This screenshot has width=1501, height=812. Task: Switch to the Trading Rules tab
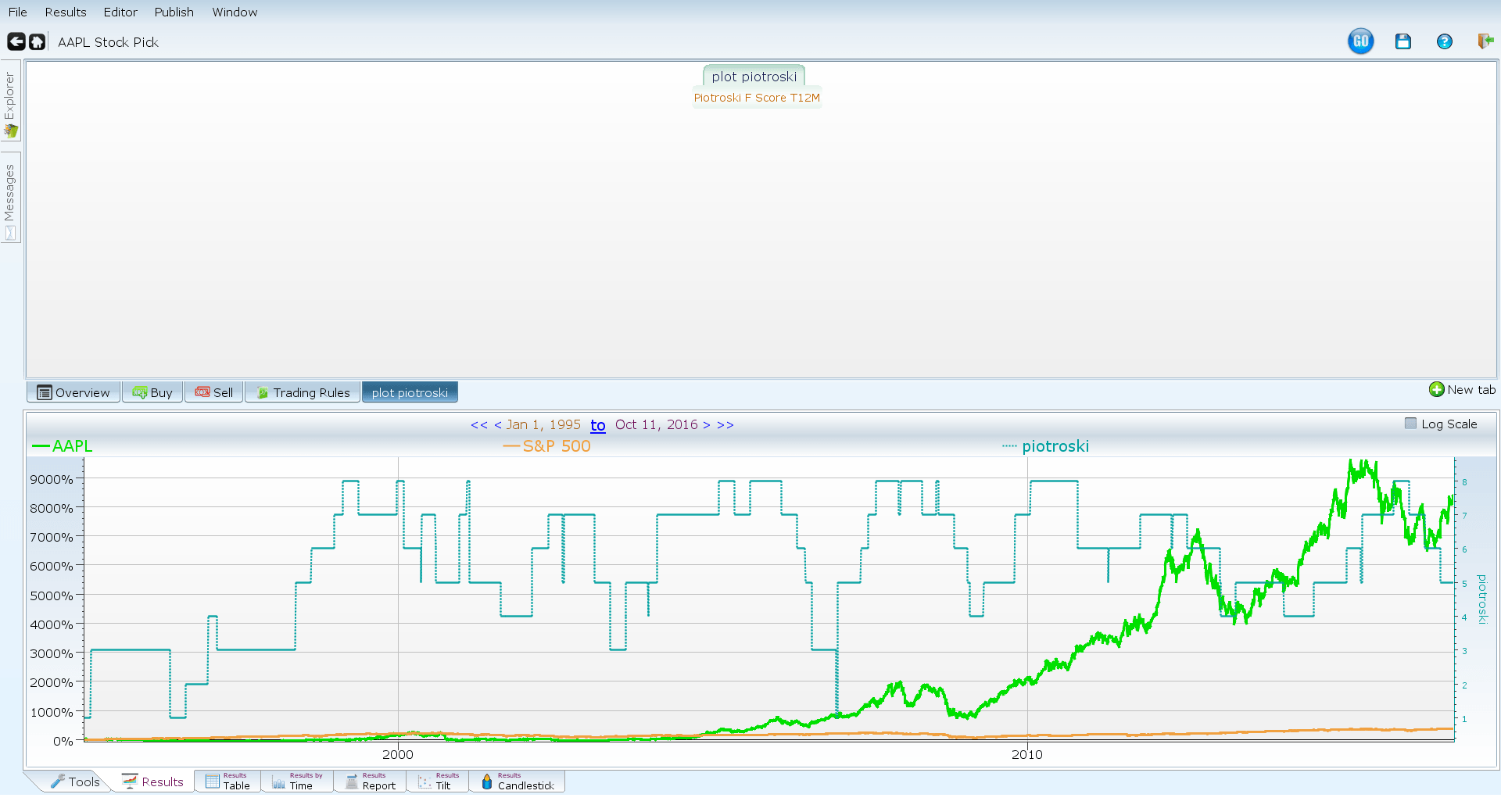tap(303, 392)
